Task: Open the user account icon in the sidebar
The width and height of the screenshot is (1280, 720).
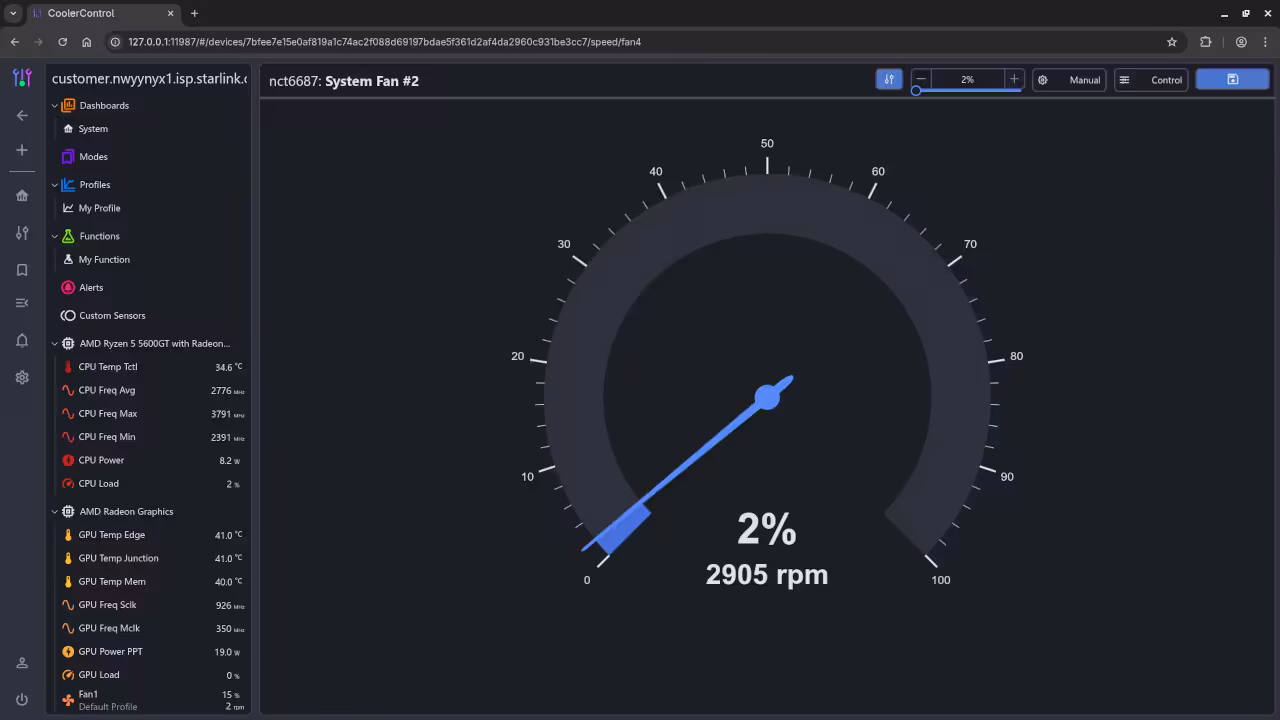Action: (x=22, y=661)
